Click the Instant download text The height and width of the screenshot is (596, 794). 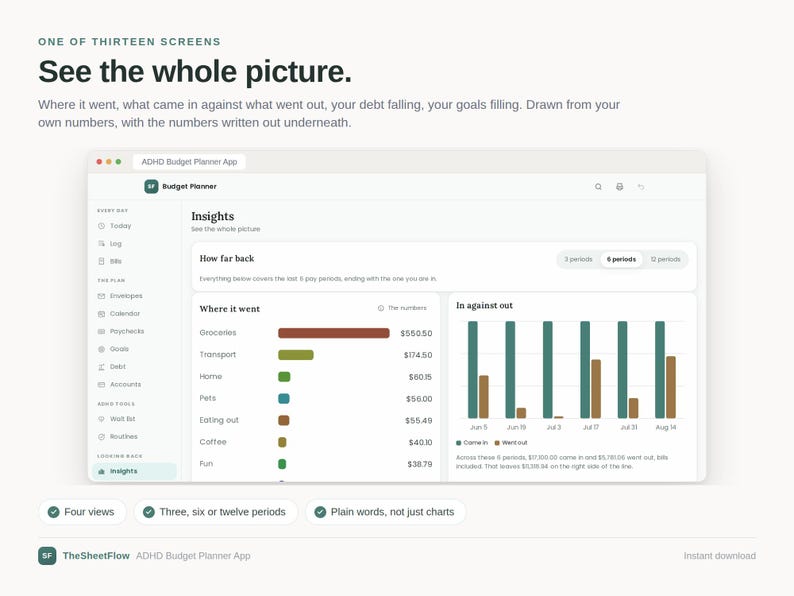[720, 556]
